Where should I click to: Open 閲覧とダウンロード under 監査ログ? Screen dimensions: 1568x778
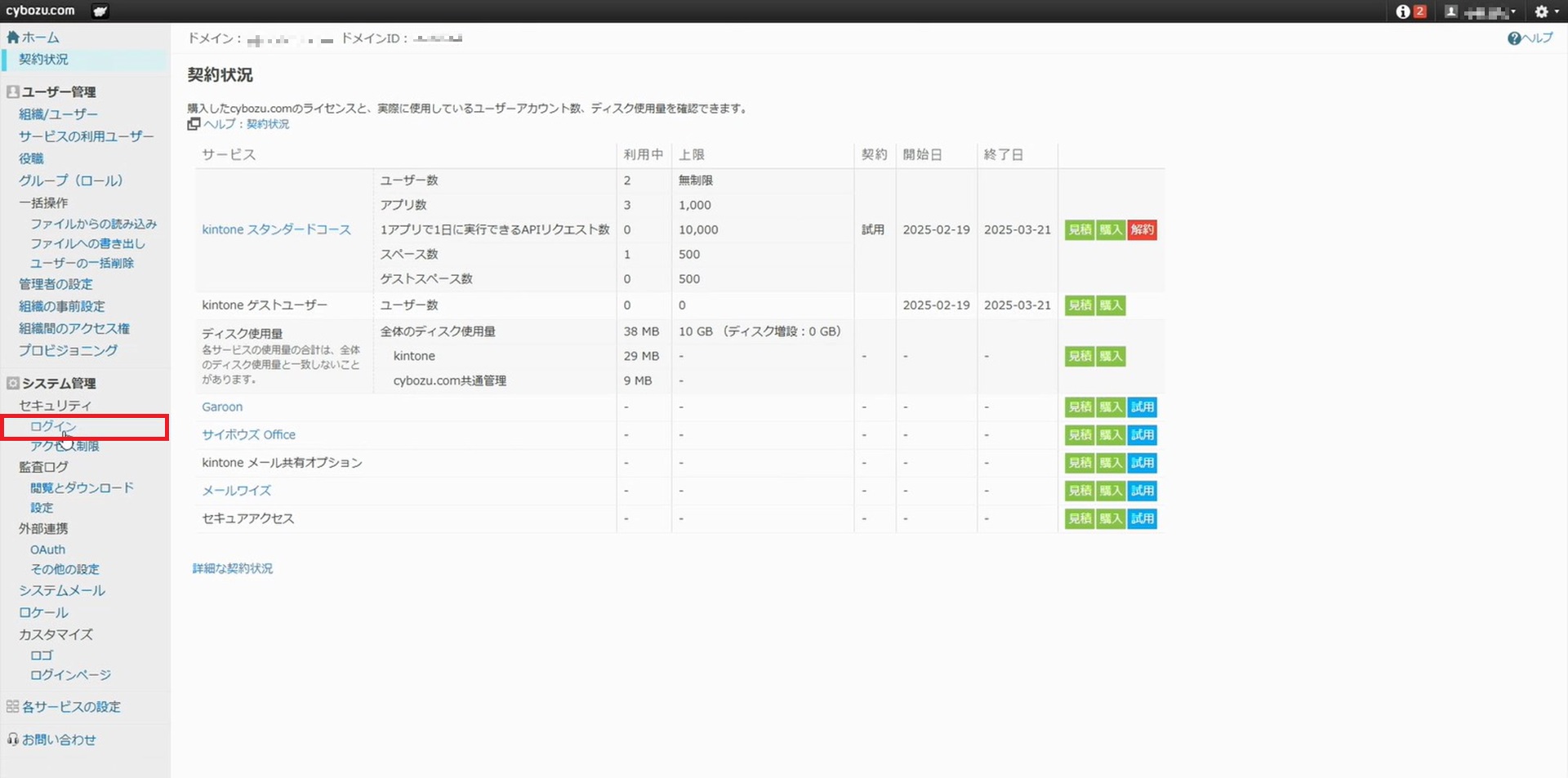82,487
